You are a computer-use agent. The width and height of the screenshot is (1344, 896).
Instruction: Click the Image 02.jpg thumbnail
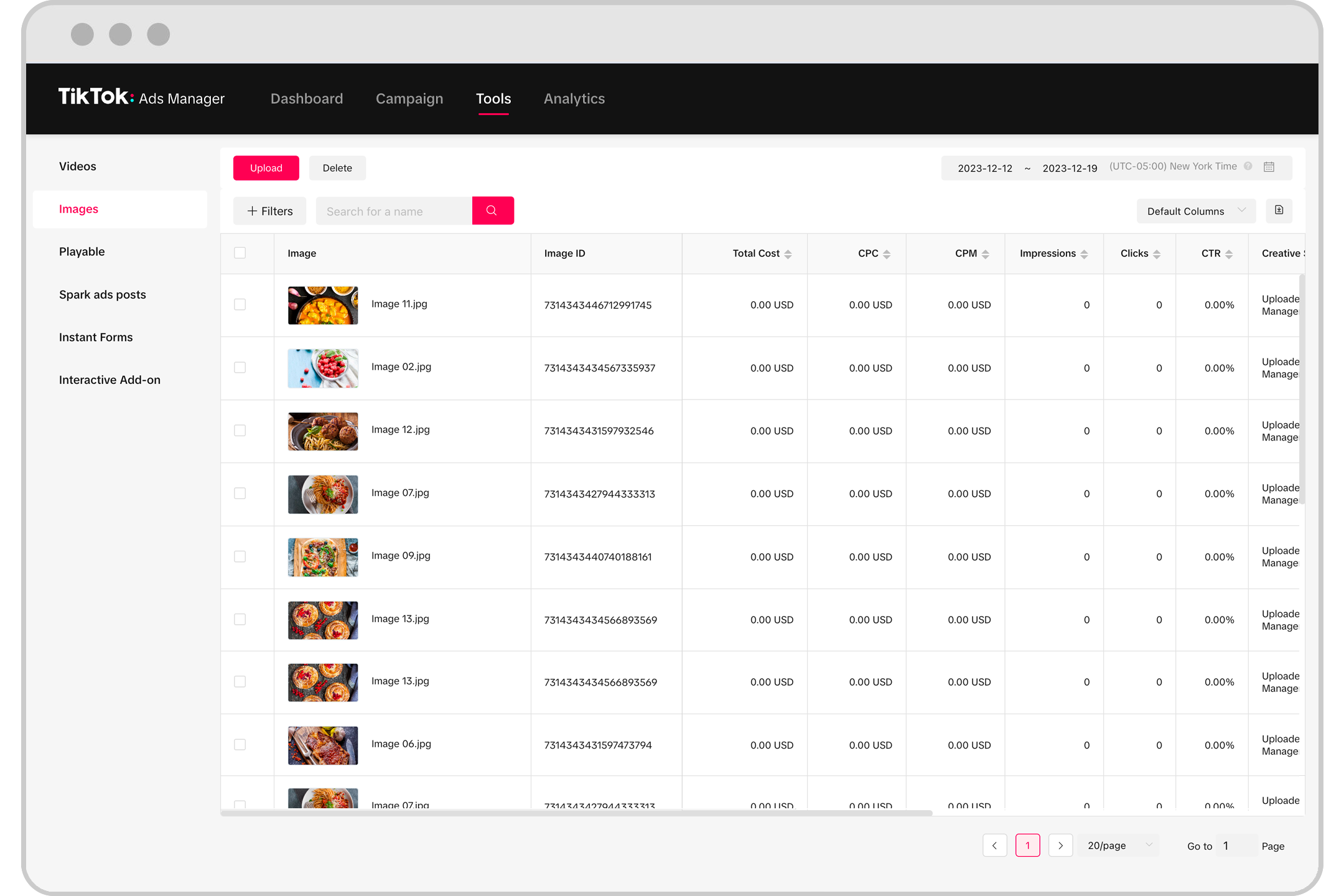pyautogui.click(x=322, y=368)
